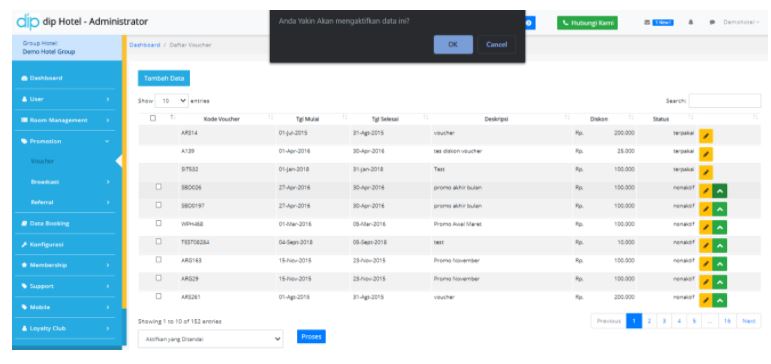Click the blue Proses button

(311, 336)
